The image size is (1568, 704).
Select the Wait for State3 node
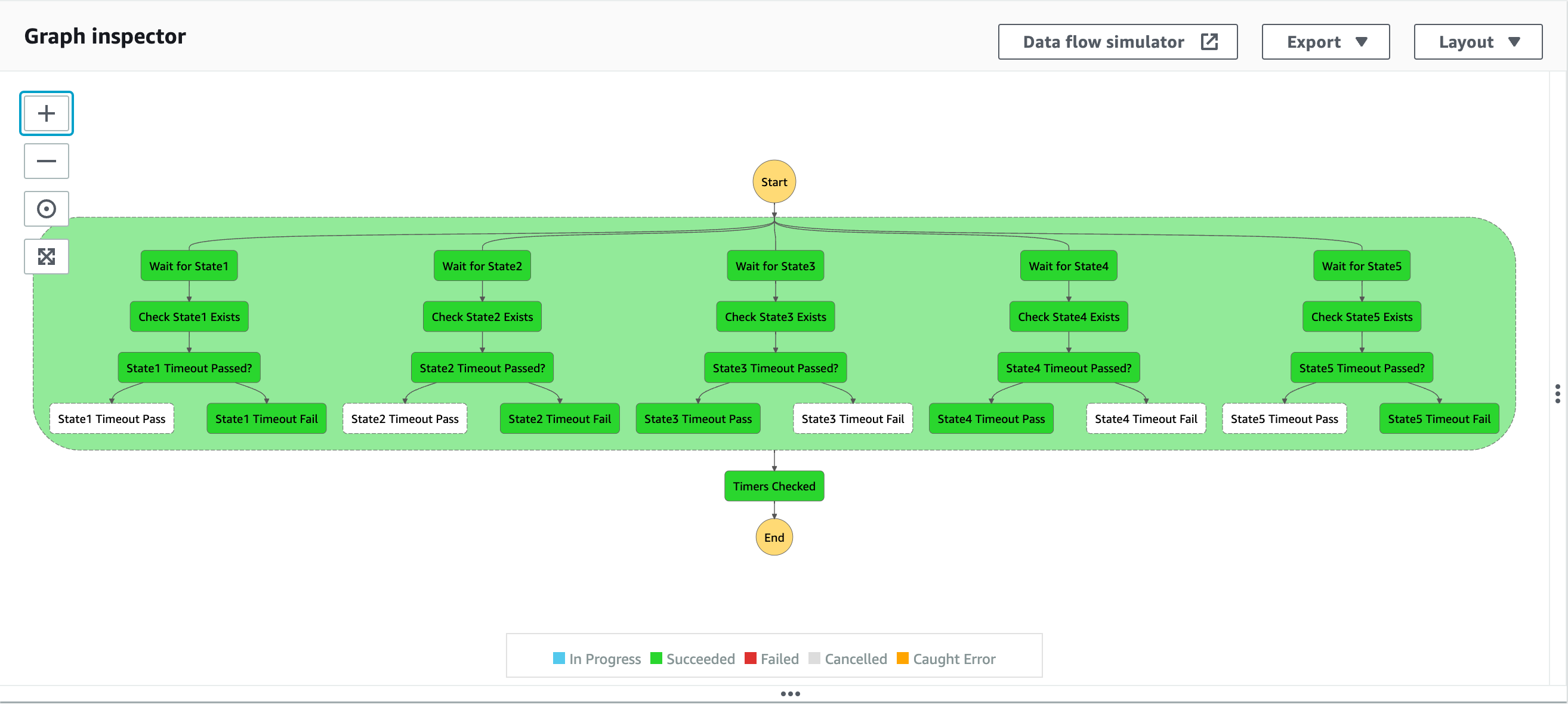click(775, 265)
